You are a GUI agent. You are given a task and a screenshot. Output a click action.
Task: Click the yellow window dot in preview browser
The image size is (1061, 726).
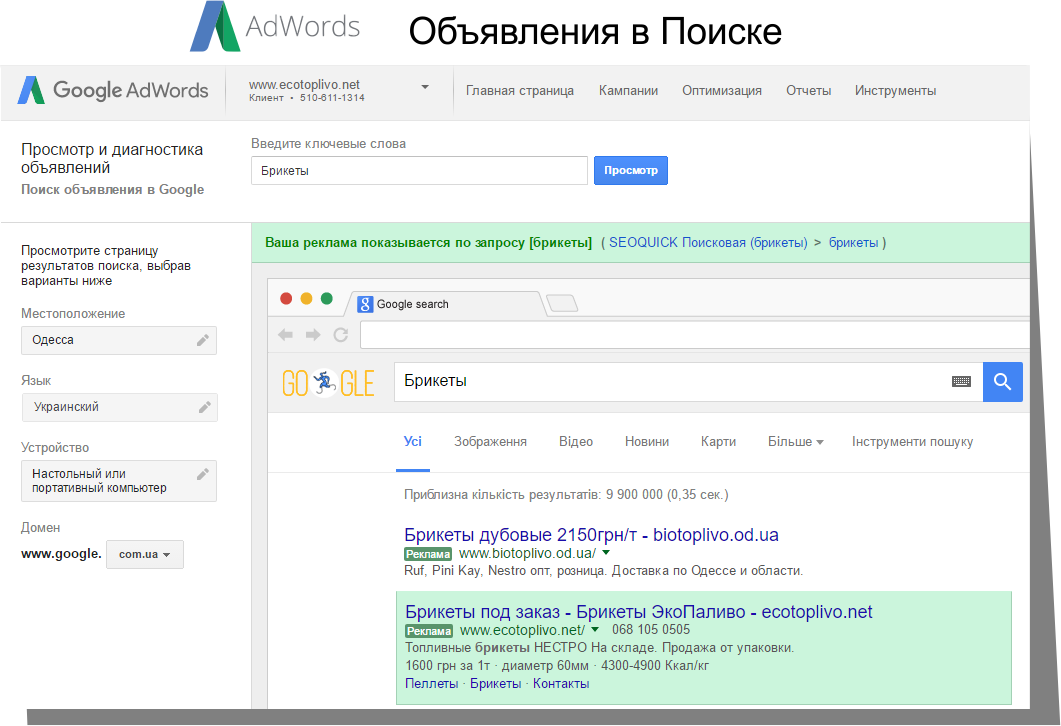pos(307,298)
